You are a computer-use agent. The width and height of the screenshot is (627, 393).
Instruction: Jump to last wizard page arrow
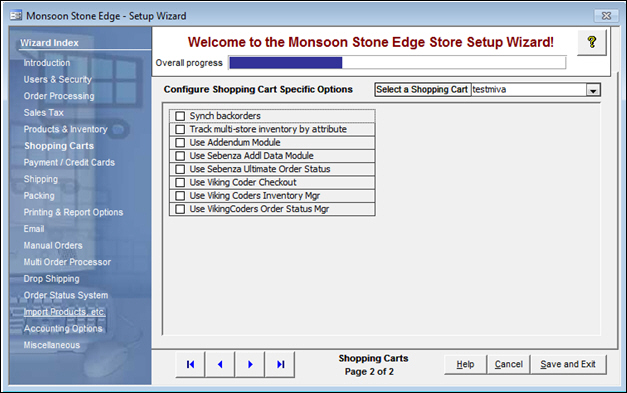click(x=280, y=364)
